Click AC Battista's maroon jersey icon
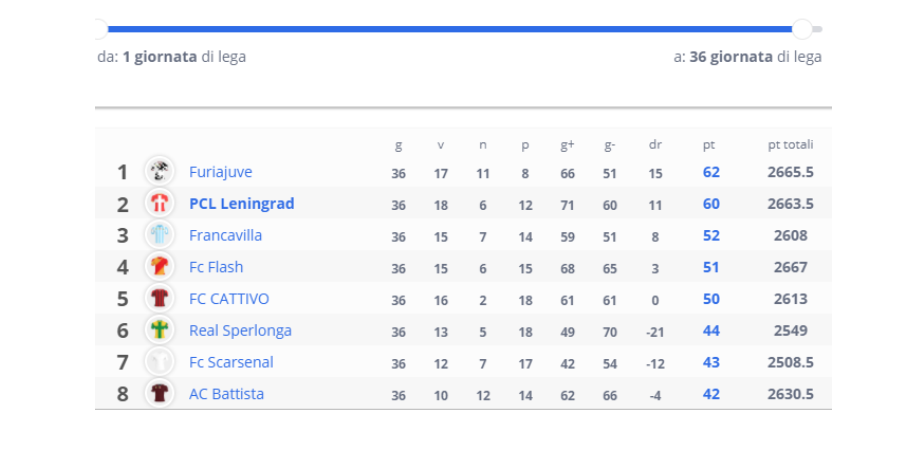The width and height of the screenshot is (923, 458). (x=159, y=393)
